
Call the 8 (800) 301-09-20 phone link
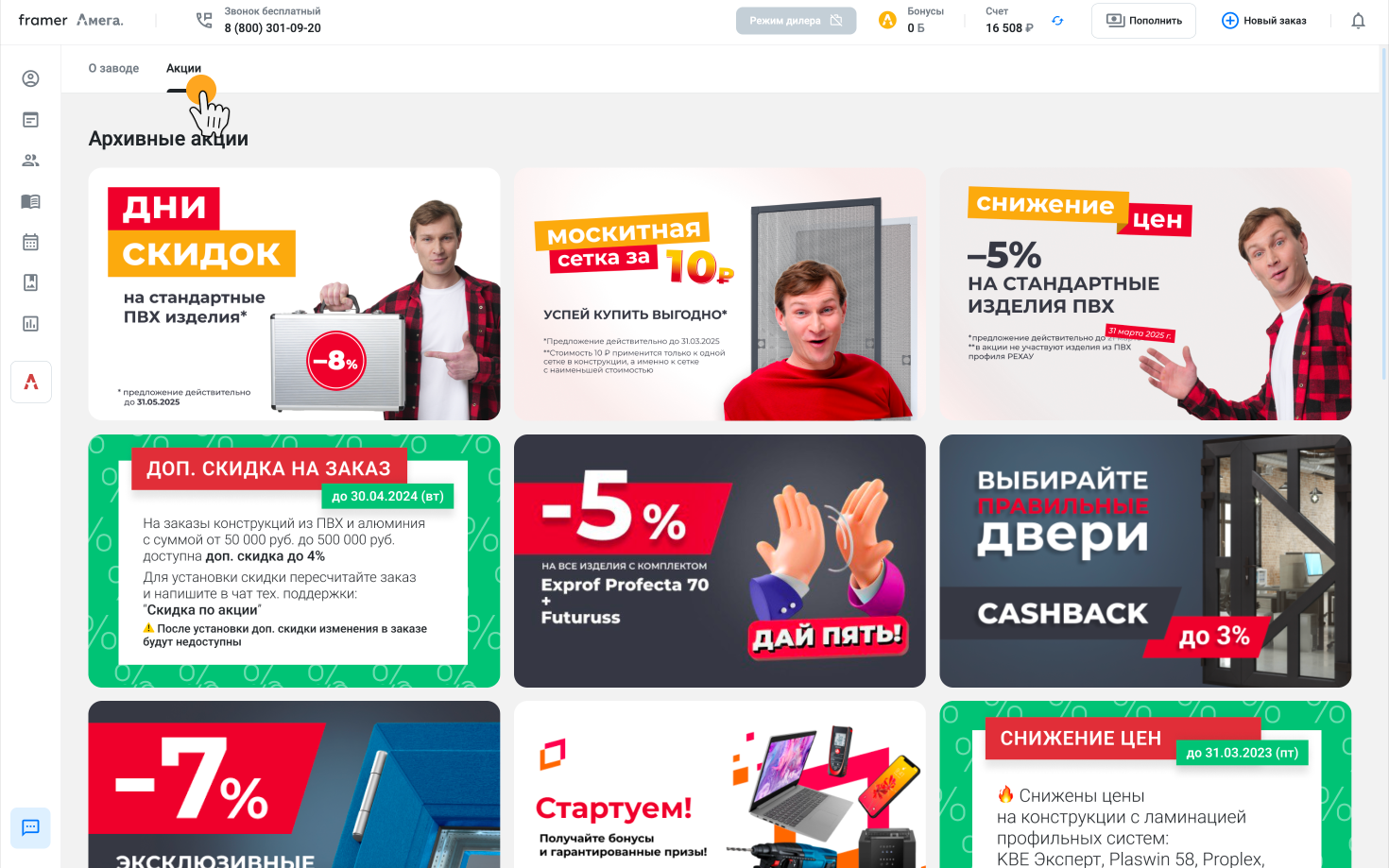272,28
